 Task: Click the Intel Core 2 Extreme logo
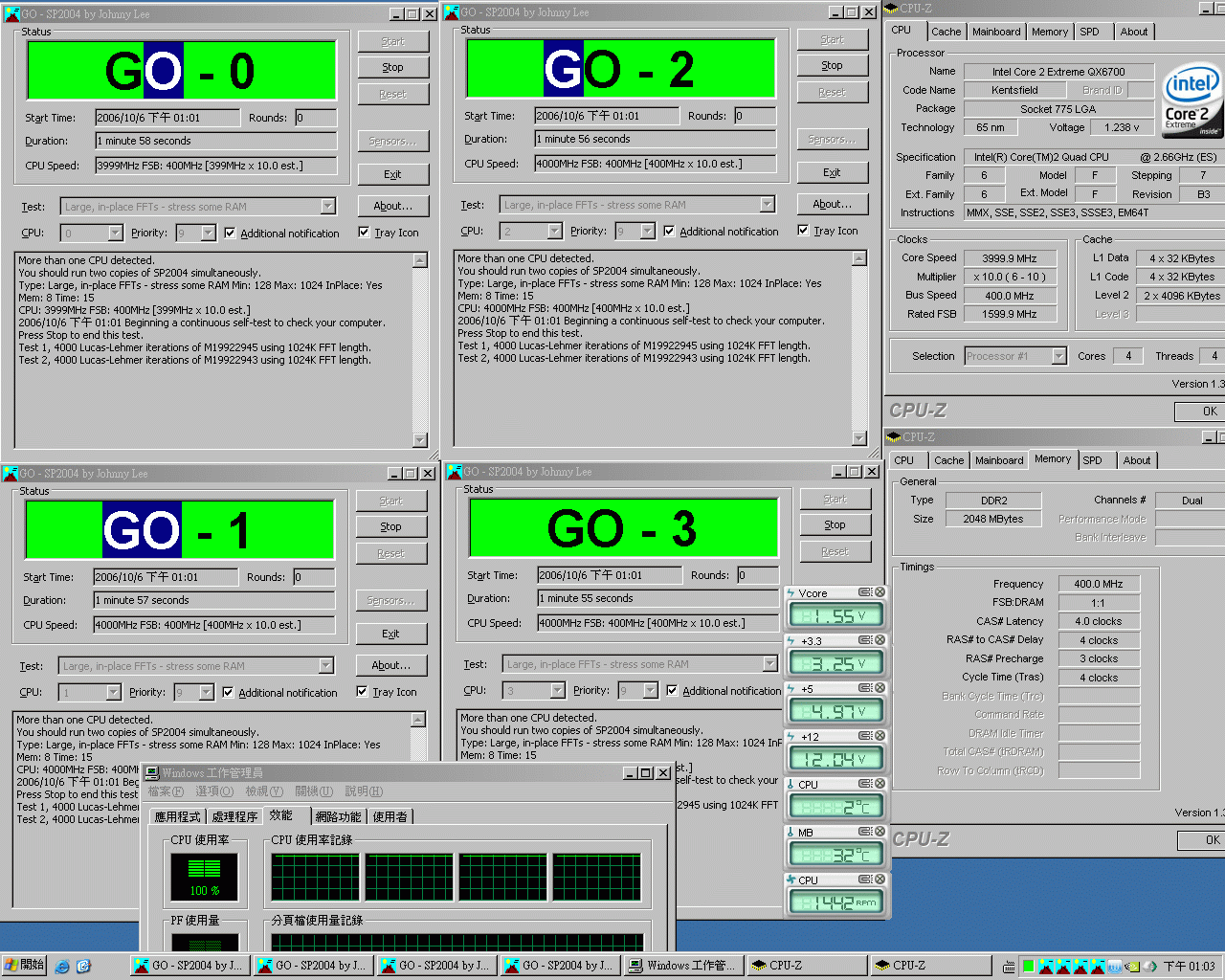(x=1192, y=101)
